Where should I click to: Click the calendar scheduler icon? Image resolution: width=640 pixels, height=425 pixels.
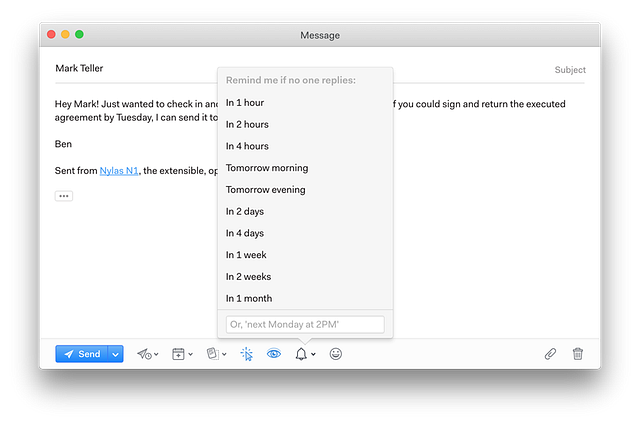(x=178, y=354)
